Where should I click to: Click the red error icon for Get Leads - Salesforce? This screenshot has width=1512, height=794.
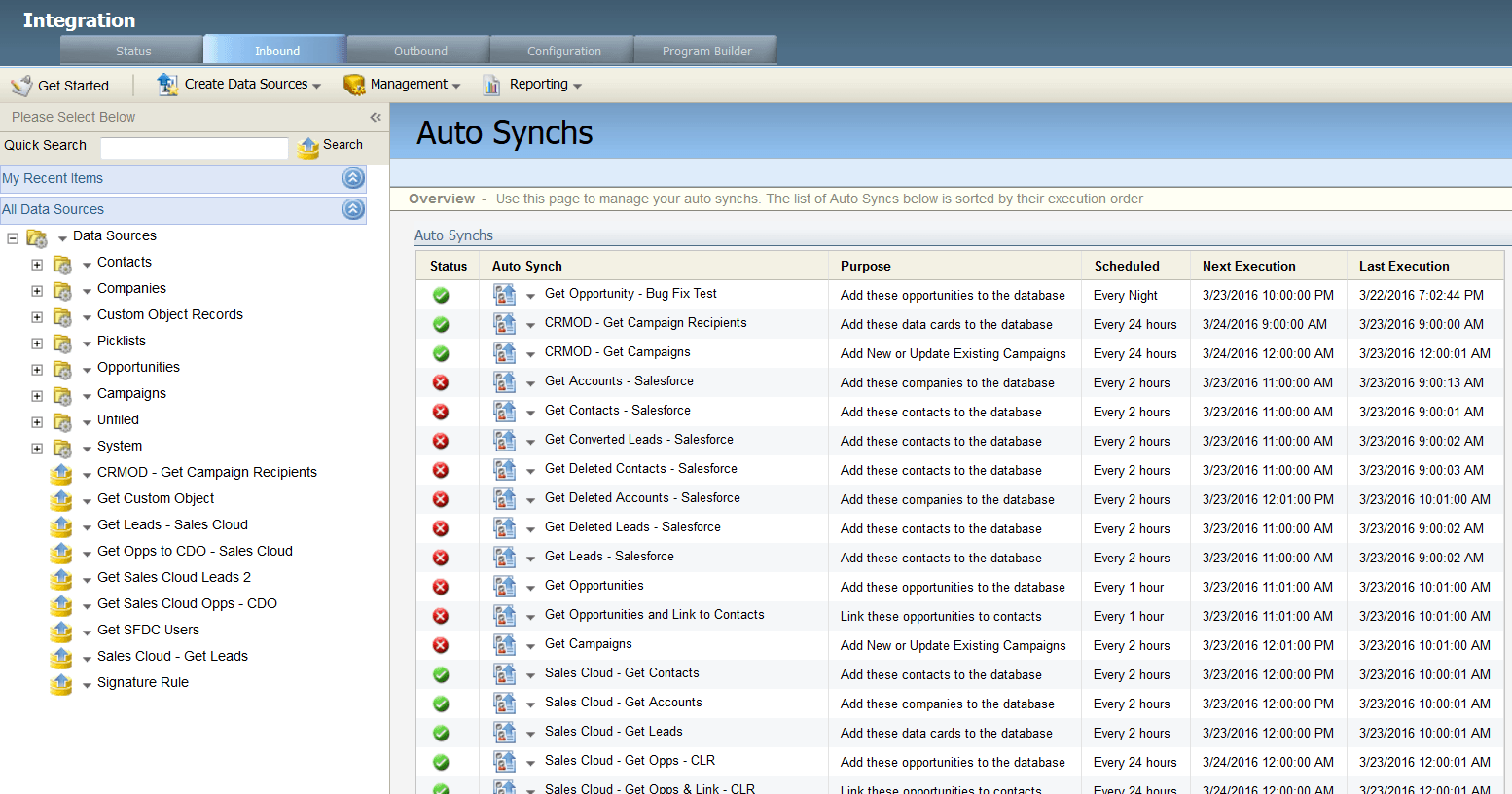(440, 558)
